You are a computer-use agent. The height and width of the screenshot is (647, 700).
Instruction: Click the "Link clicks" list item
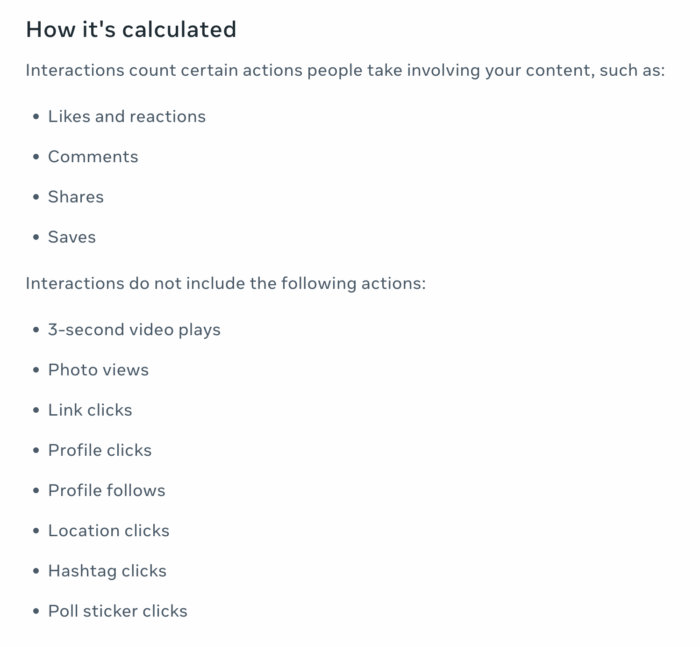click(90, 410)
